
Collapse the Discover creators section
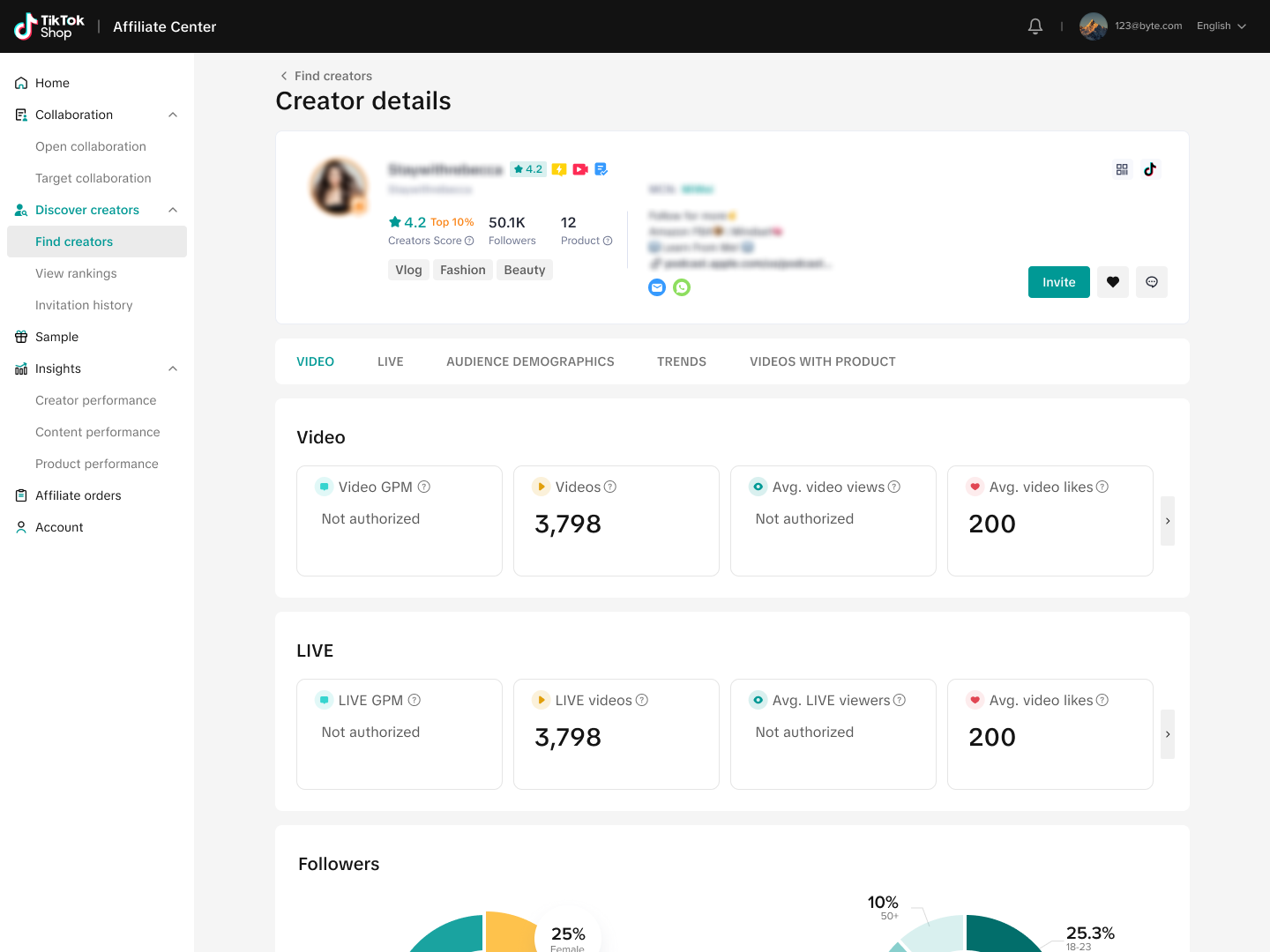tap(173, 210)
